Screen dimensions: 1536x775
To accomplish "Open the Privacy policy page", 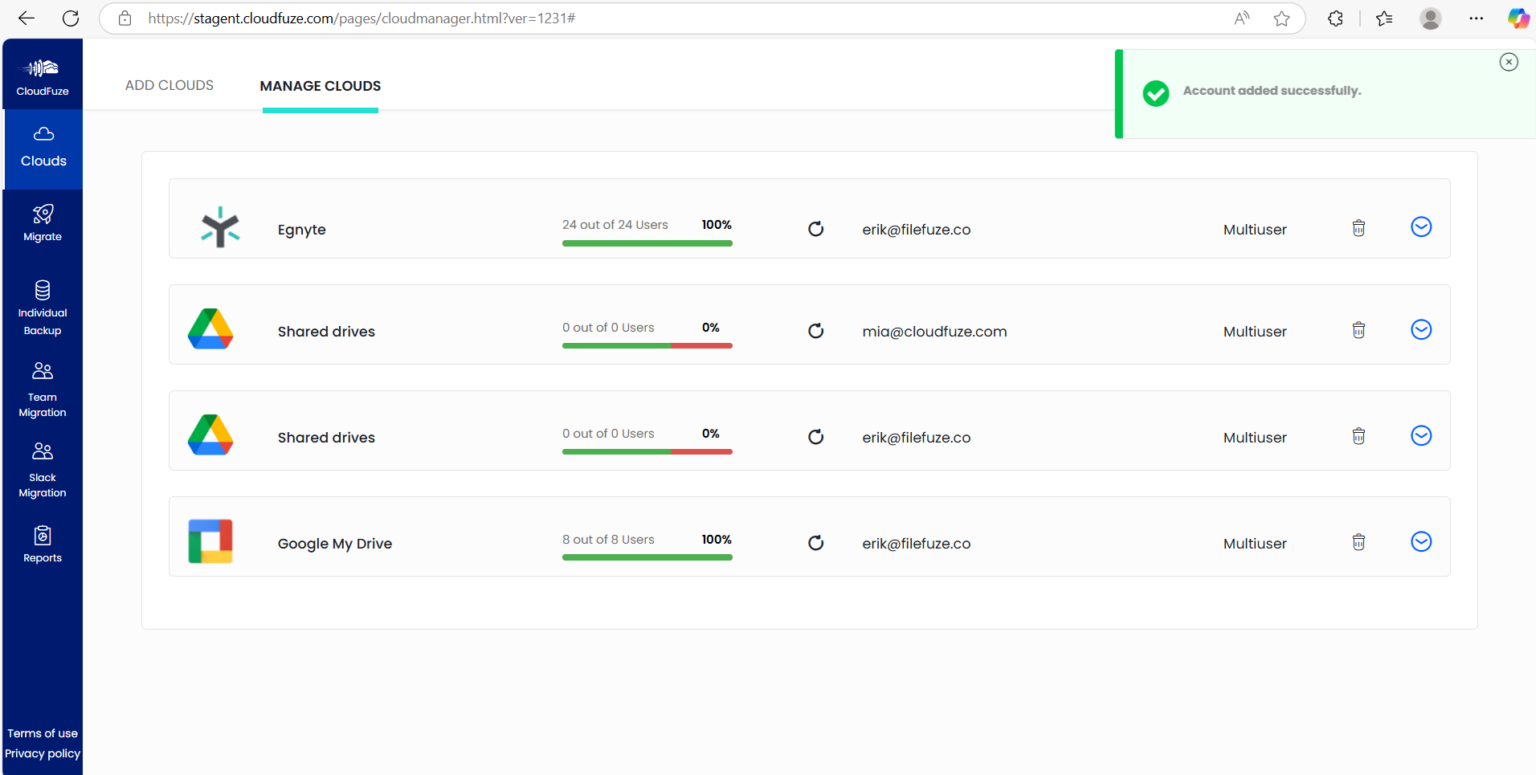I will pyautogui.click(x=42, y=754).
